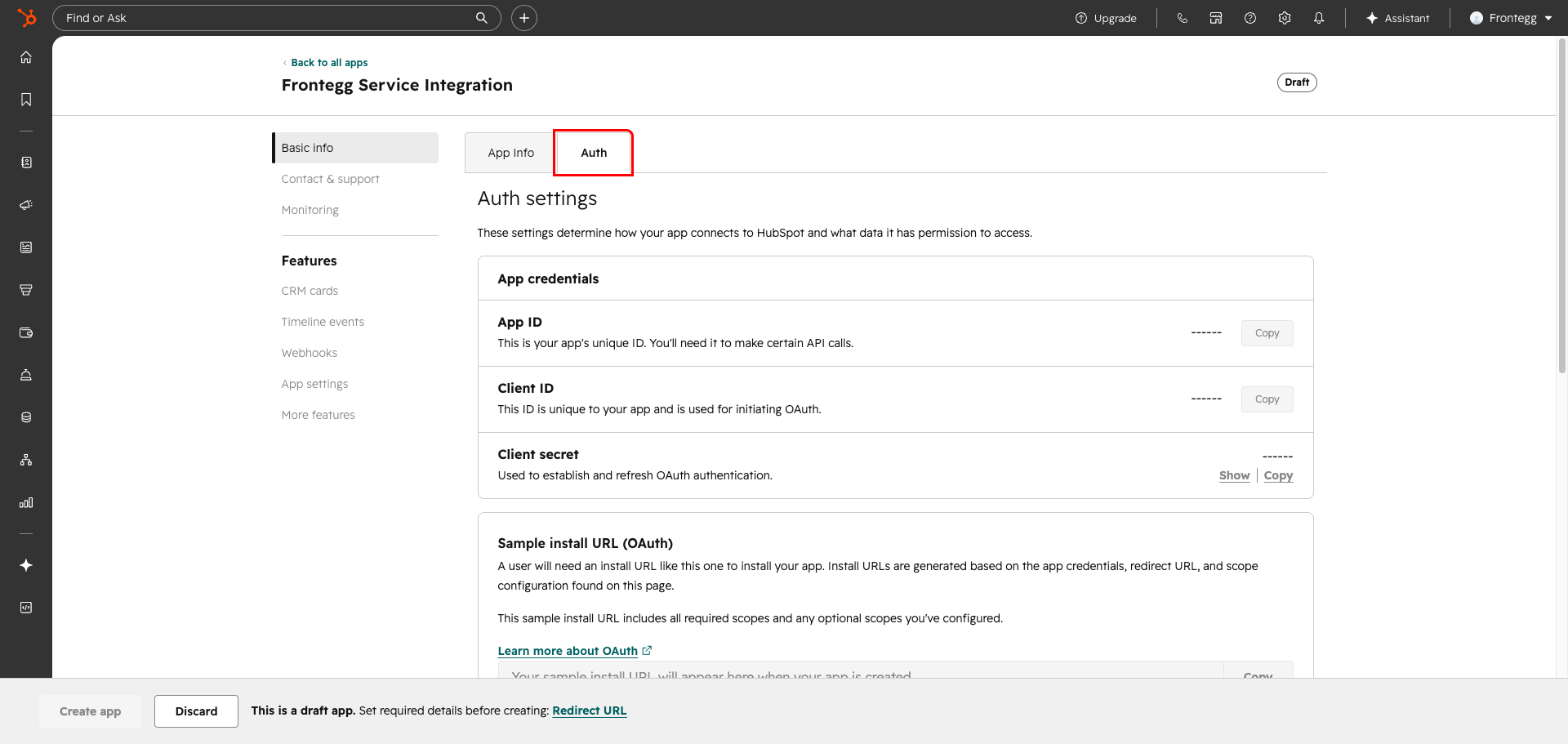Click 'This is a draft app.' text
This screenshot has height=744, width=1568.
[303, 711]
